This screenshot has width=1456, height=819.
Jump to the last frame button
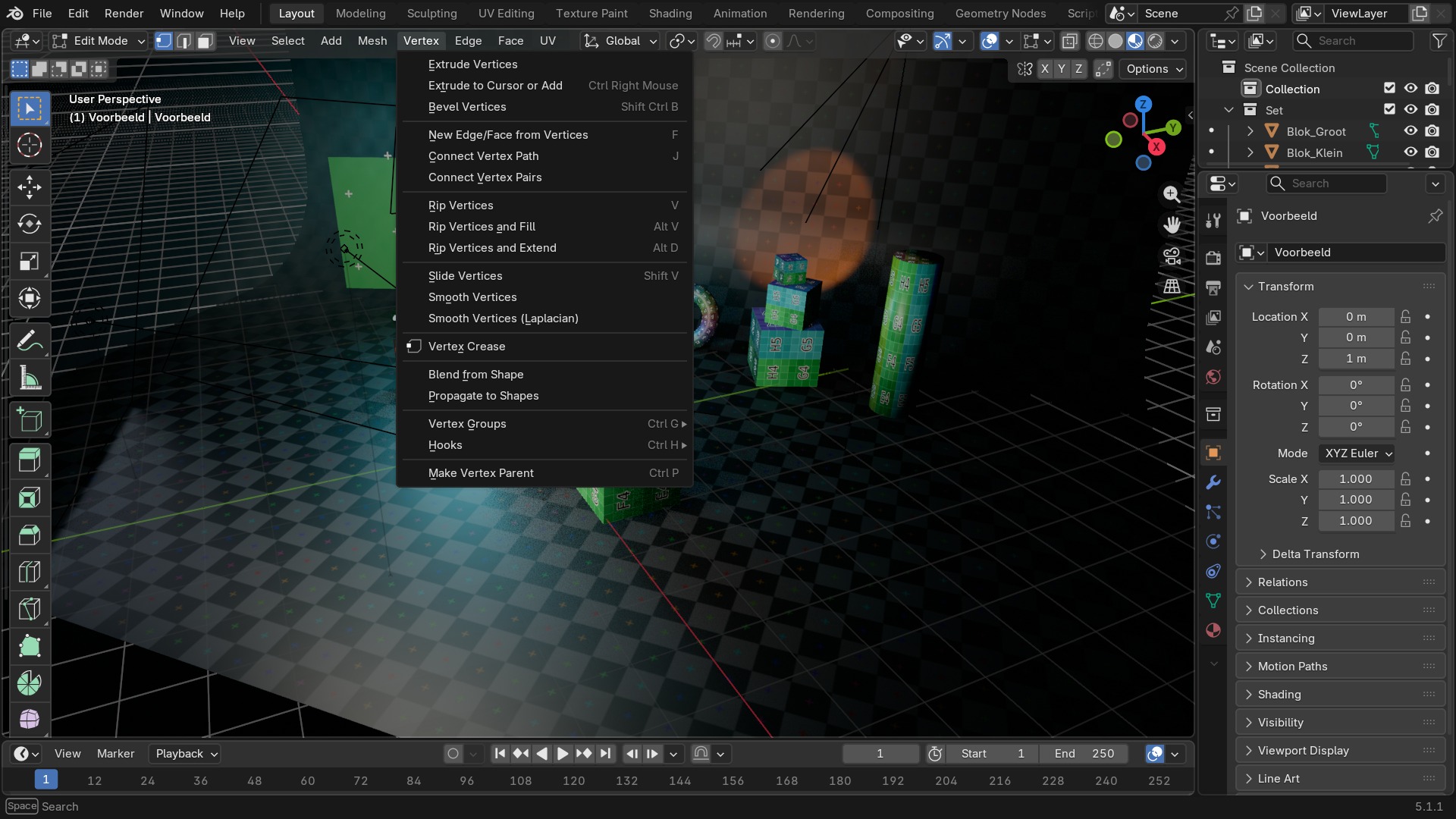pyautogui.click(x=604, y=754)
